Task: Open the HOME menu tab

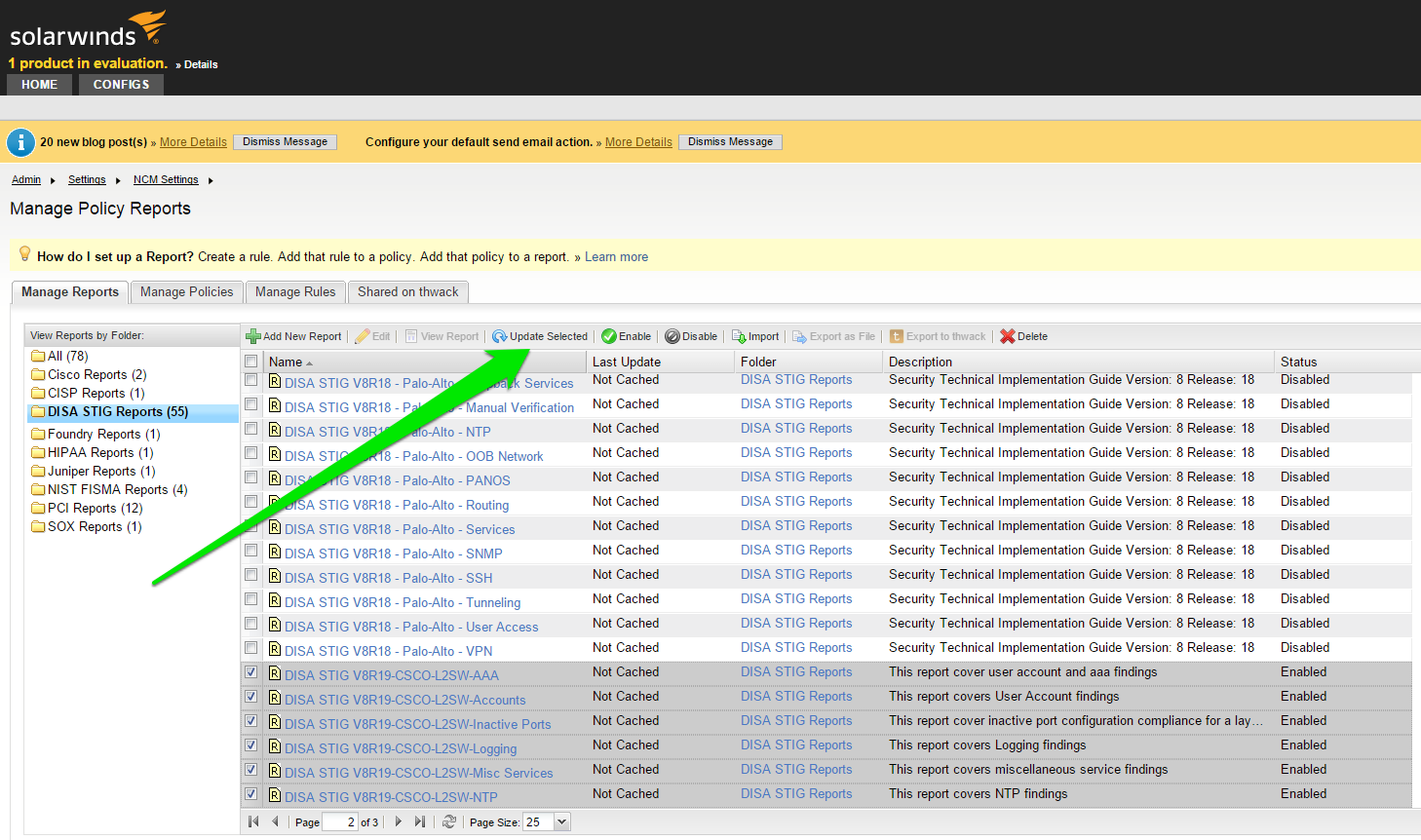Action: point(39,85)
